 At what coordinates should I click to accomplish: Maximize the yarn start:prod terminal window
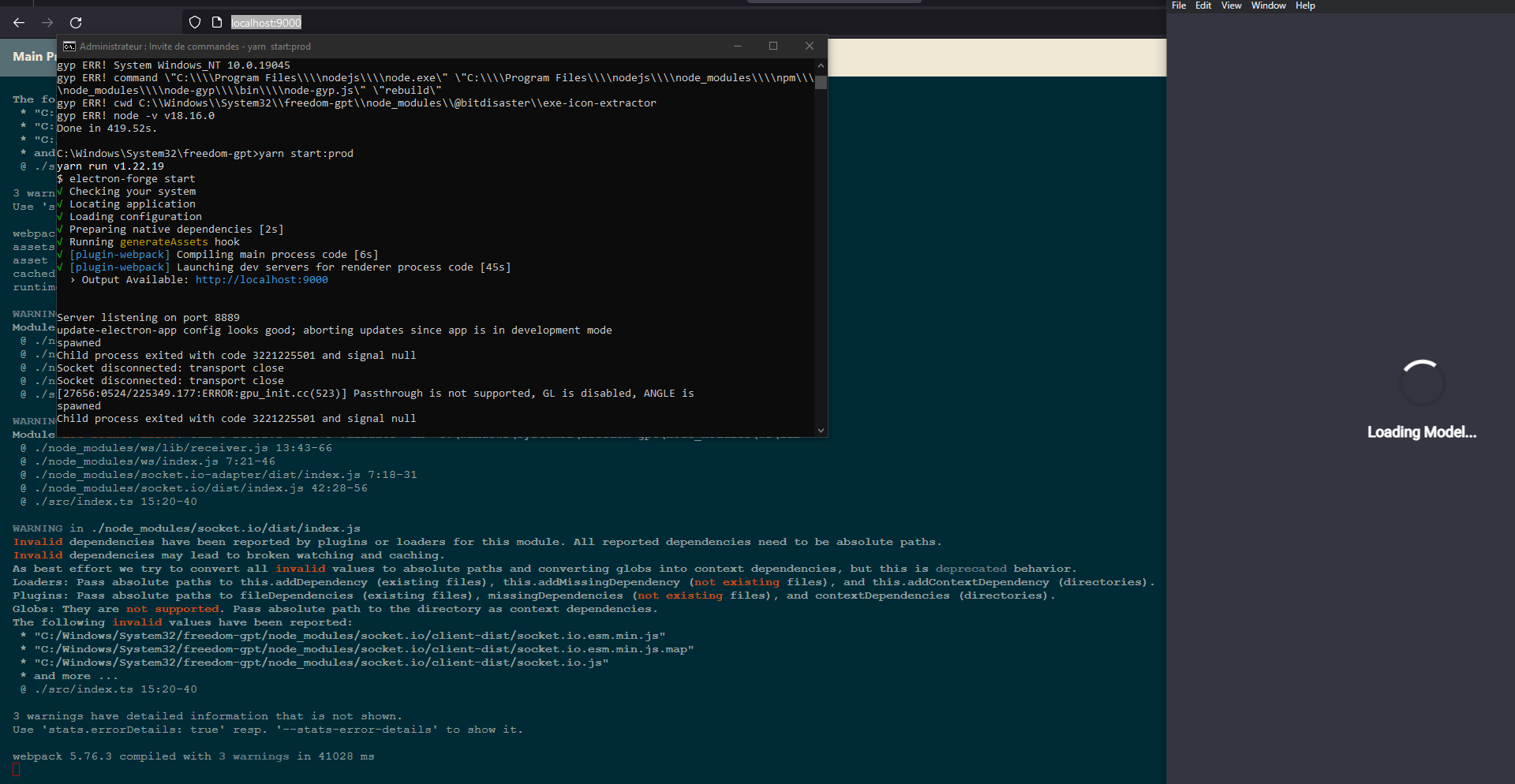tap(773, 46)
